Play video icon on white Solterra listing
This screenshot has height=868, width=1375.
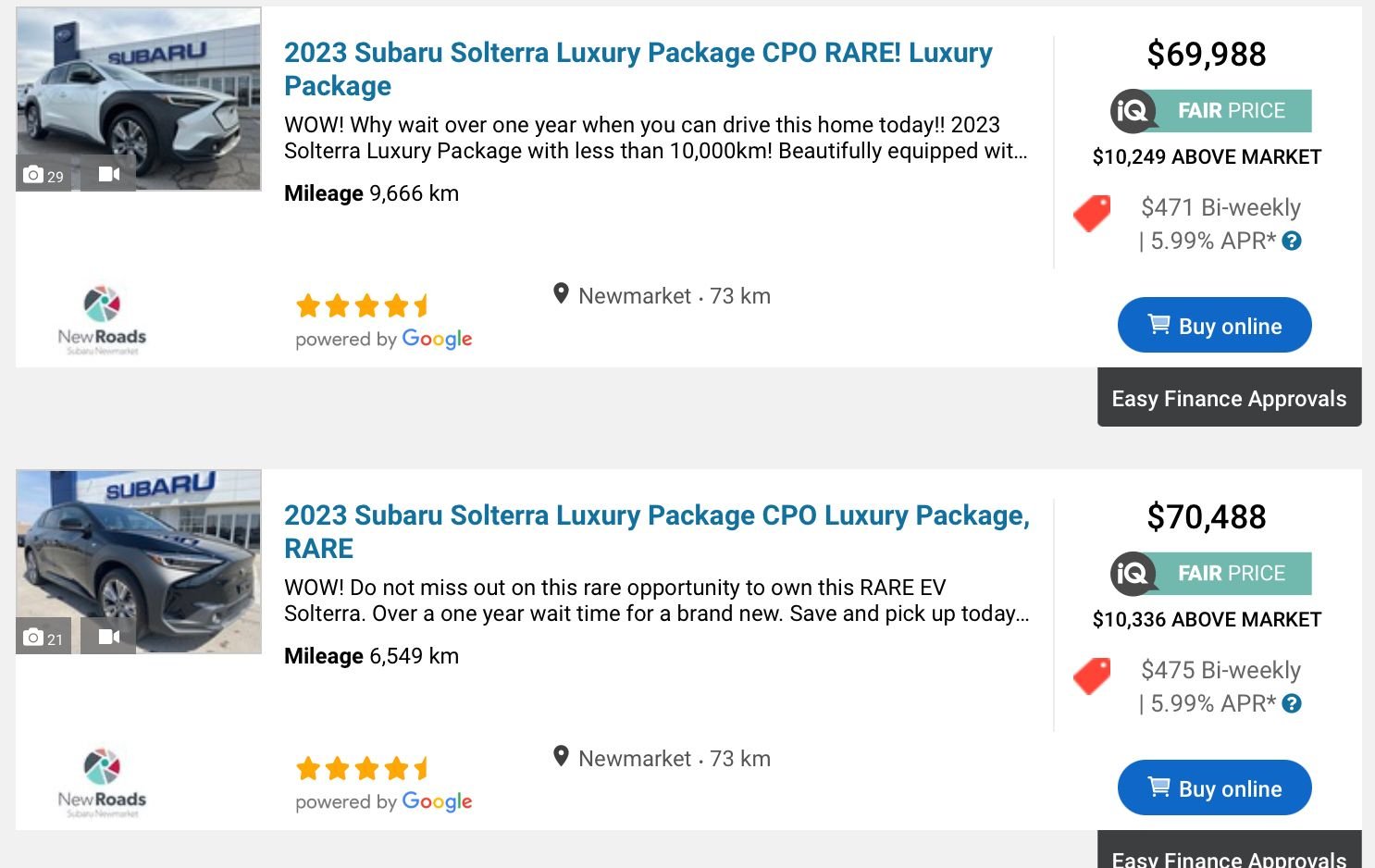108,174
